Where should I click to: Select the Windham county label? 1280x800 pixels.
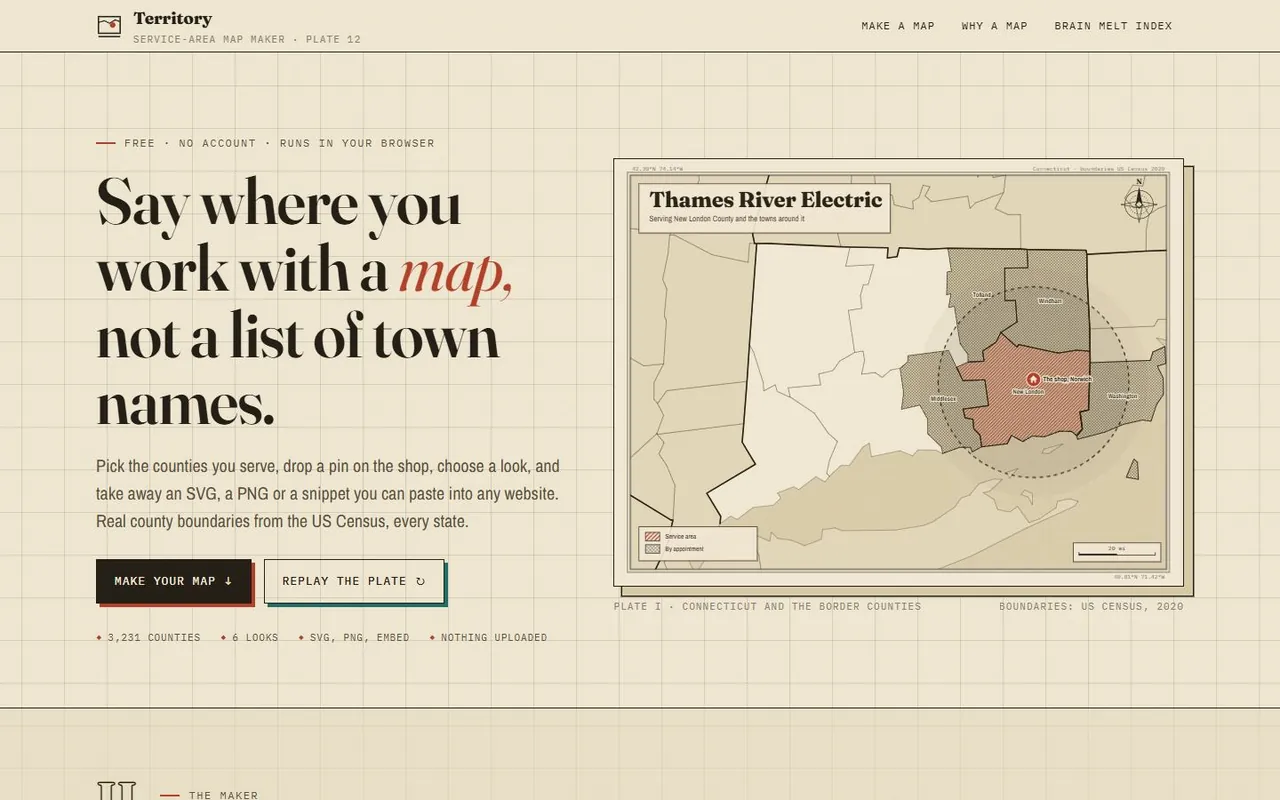[1049, 300]
